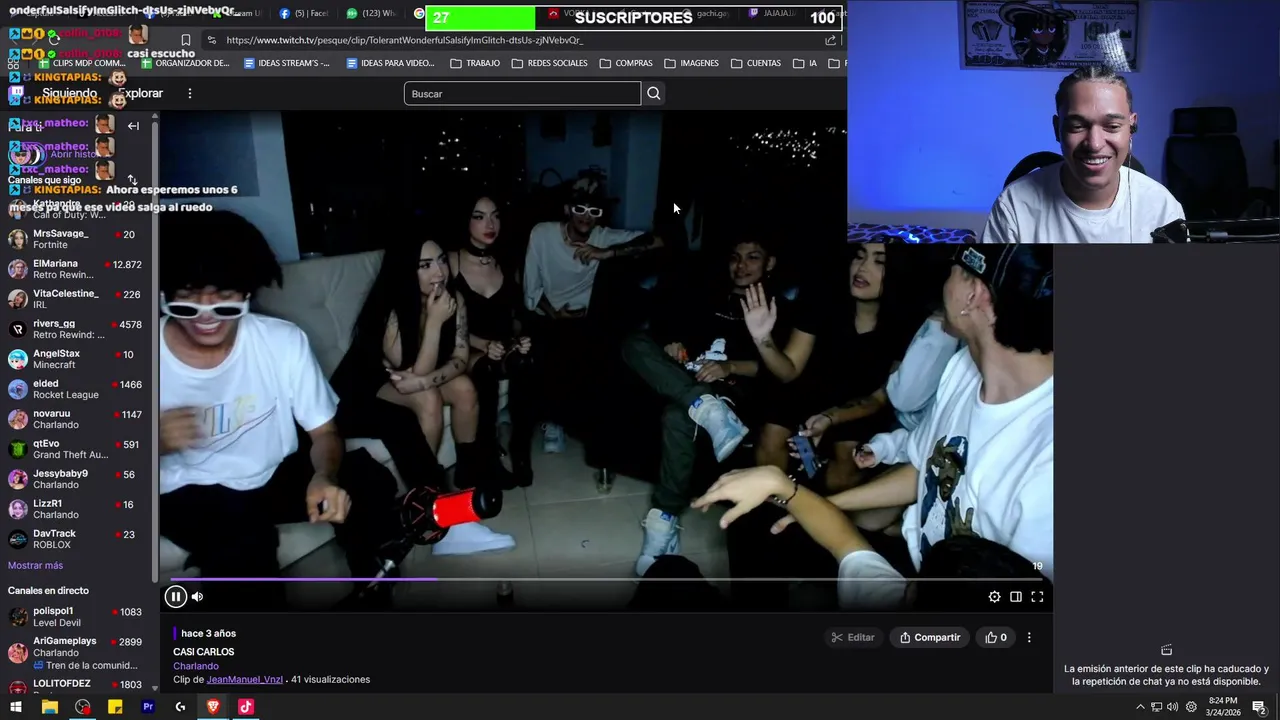
Task: Switch to the Explorar tab
Action: pos(141,93)
